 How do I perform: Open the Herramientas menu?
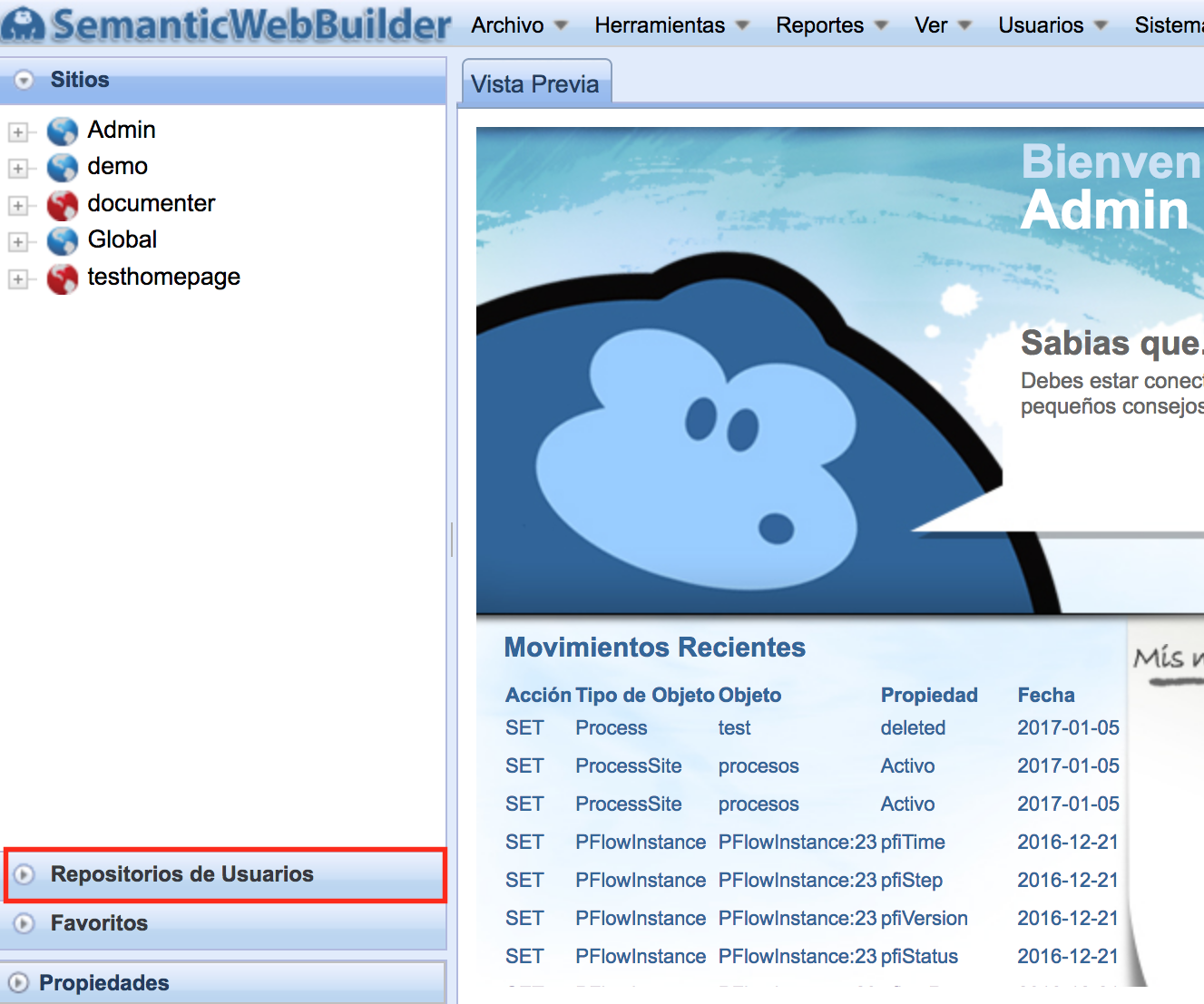(671, 25)
